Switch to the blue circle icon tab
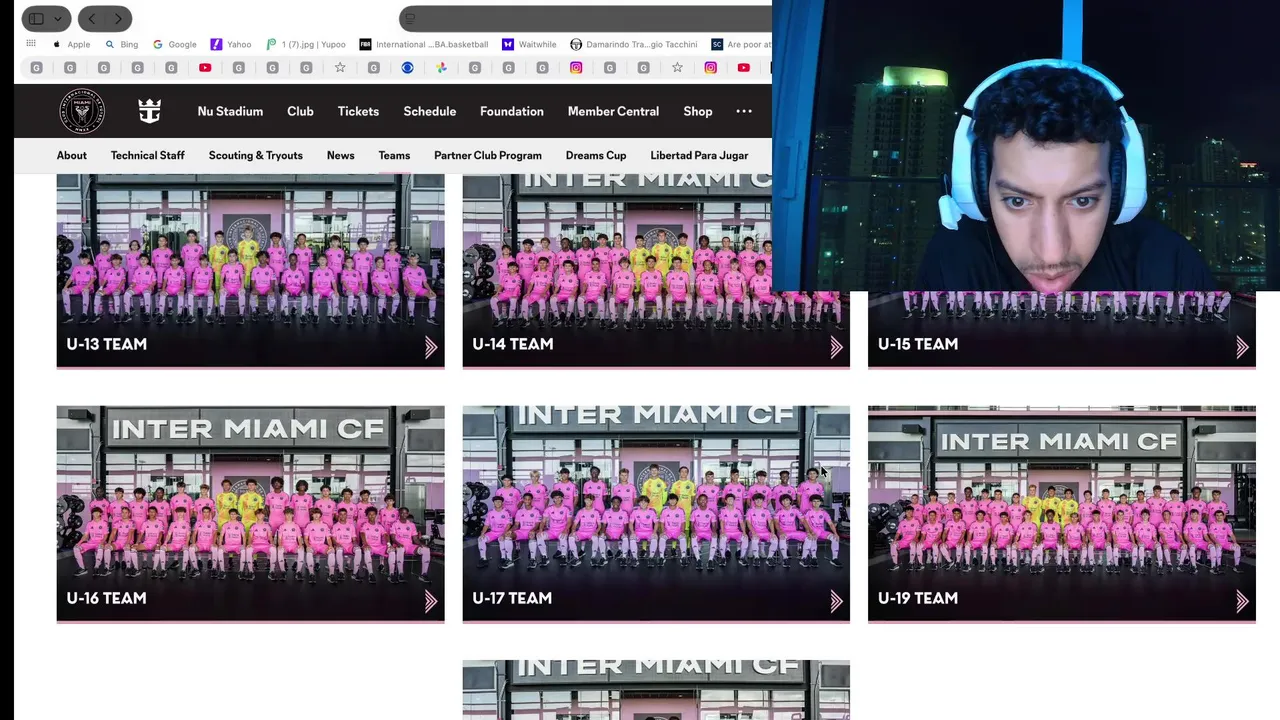This screenshot has width=1280, height=720. [x=407, y=68]
